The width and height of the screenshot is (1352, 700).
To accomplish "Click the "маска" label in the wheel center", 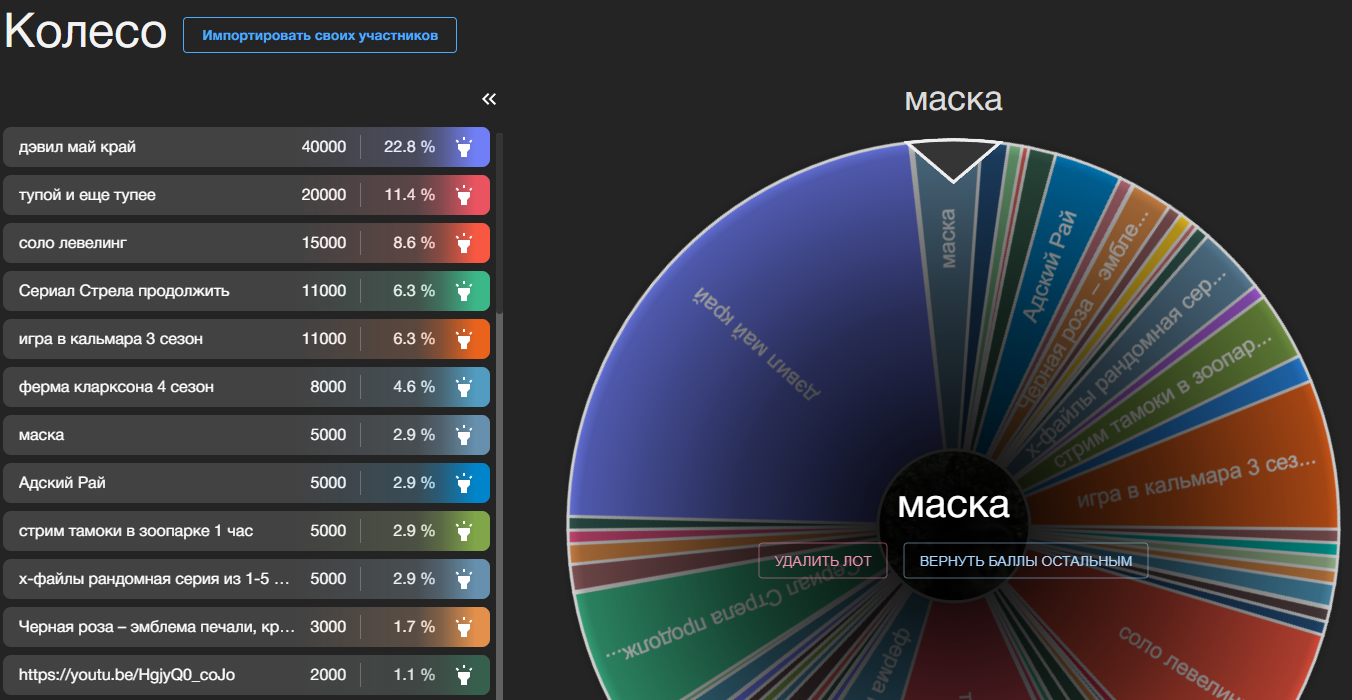I will [x=953, y=505].
